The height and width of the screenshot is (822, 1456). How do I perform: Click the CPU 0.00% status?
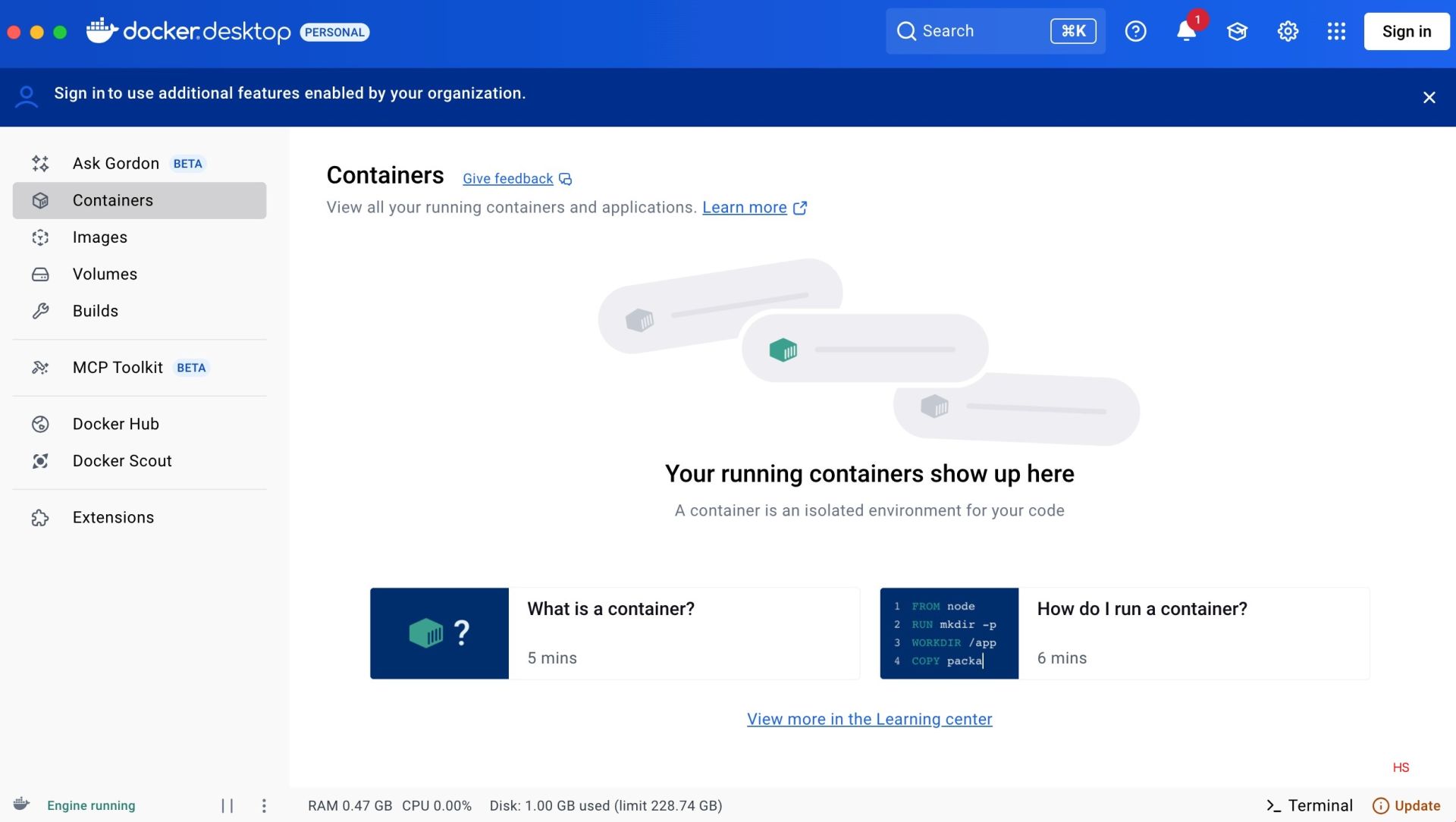coord(437,805)
